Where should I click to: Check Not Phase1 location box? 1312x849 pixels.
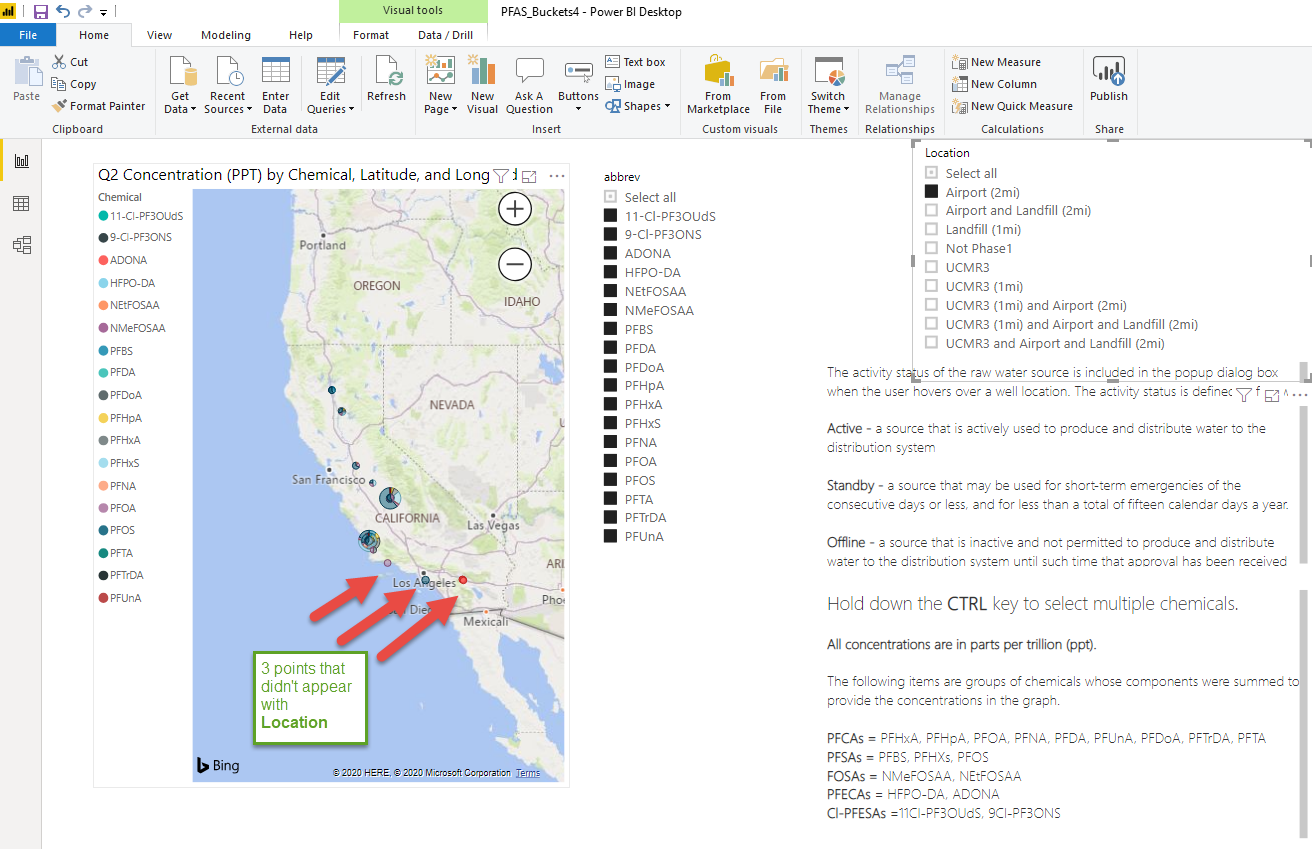coord(931,248)
